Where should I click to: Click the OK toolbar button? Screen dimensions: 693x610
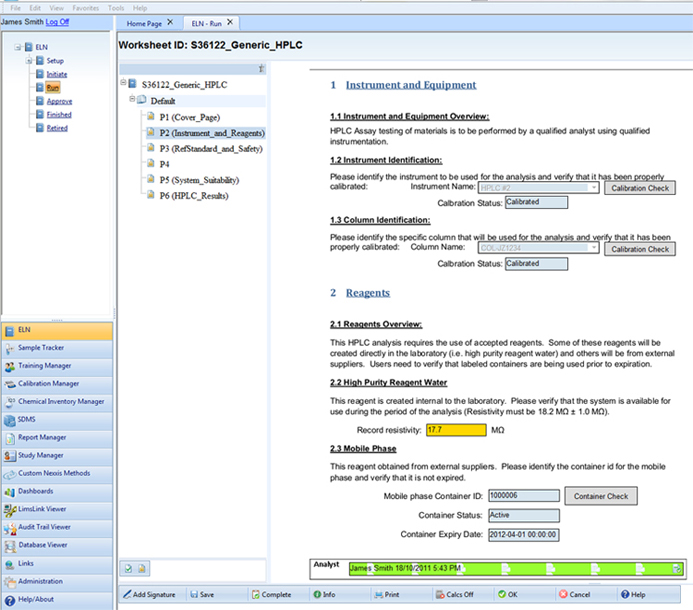tap(508, 595)
